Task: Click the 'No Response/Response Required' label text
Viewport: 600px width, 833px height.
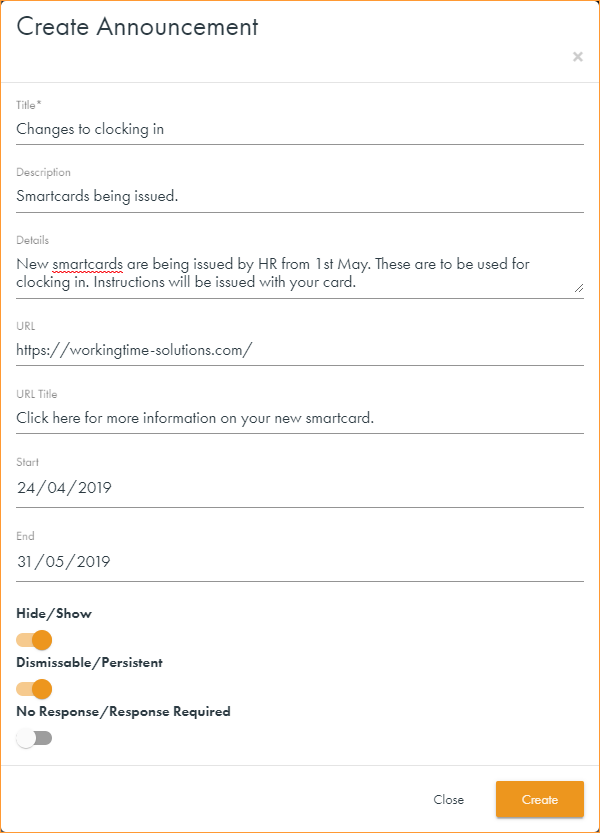Action: [124, 712]
